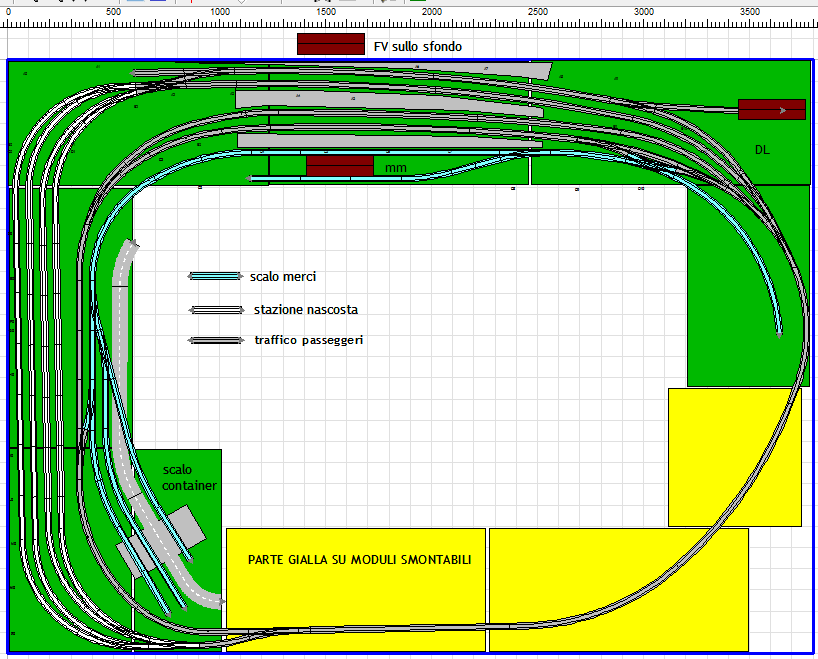Select the legend track sample for traffico passeggeri
The height and width of the screenshot is (659, 818).
click(x=215, y=341)
